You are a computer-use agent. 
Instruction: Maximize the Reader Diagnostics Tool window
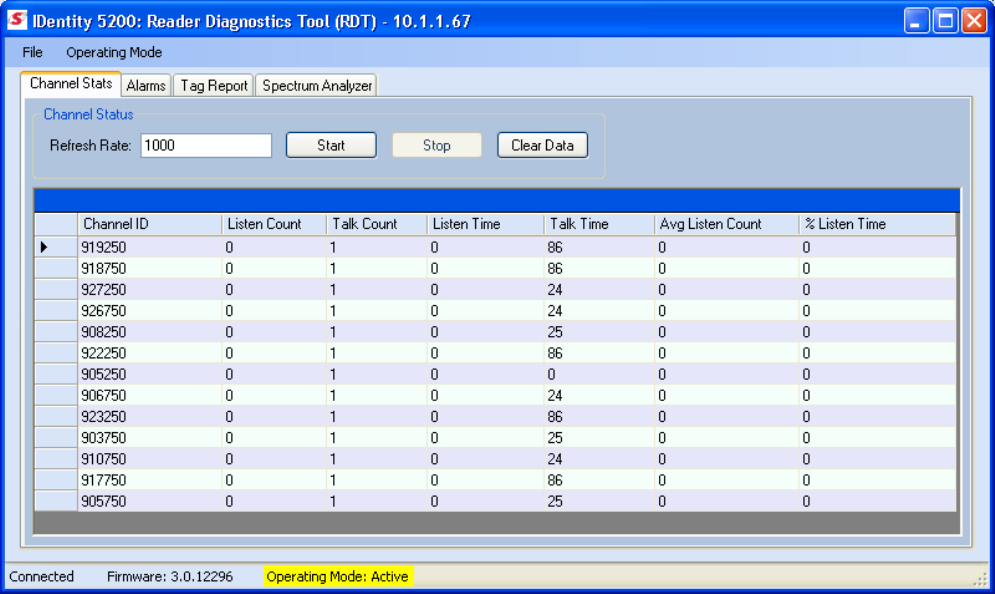(x=945, y=21)
